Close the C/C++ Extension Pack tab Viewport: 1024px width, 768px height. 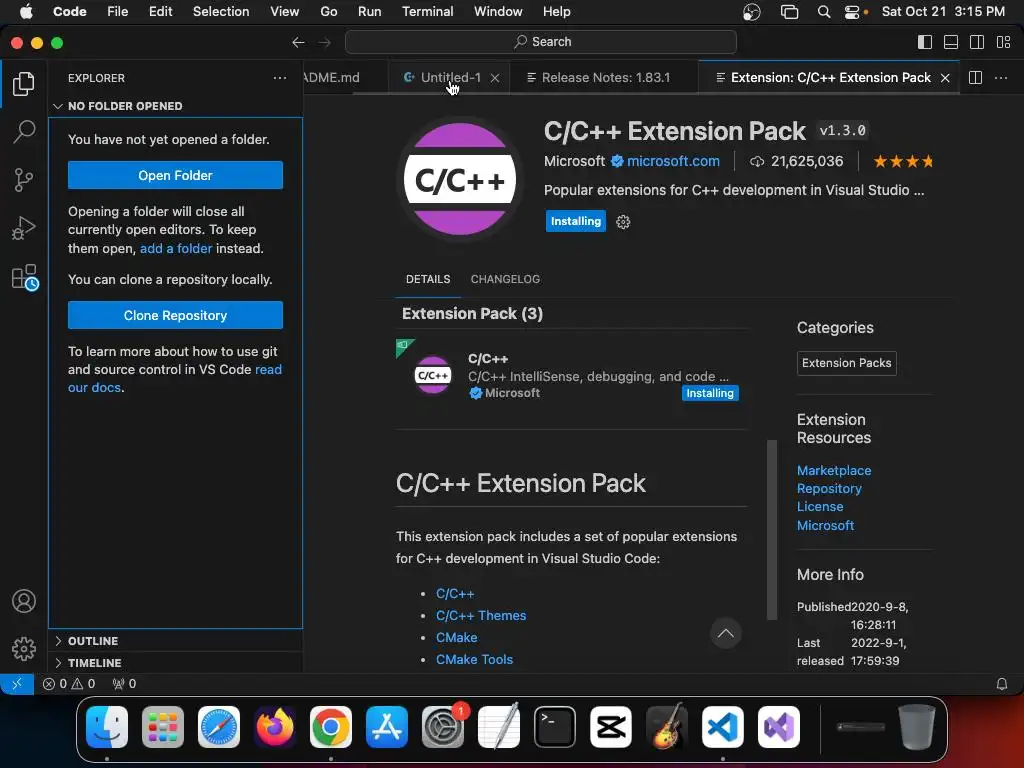[945, 78]
